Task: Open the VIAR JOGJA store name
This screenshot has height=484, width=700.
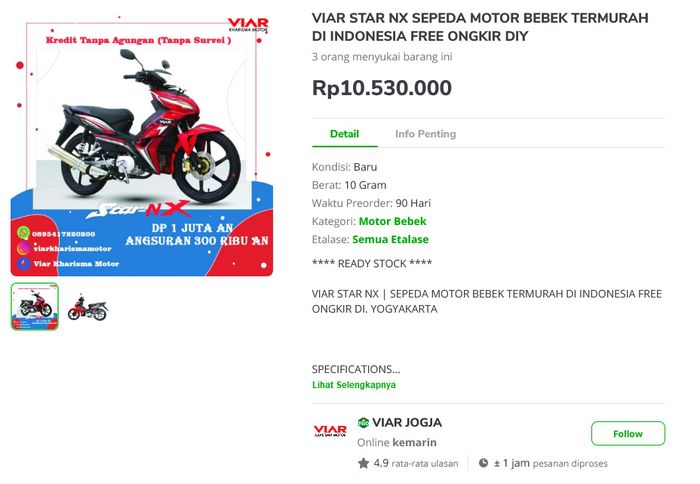Action: point(407,422)
